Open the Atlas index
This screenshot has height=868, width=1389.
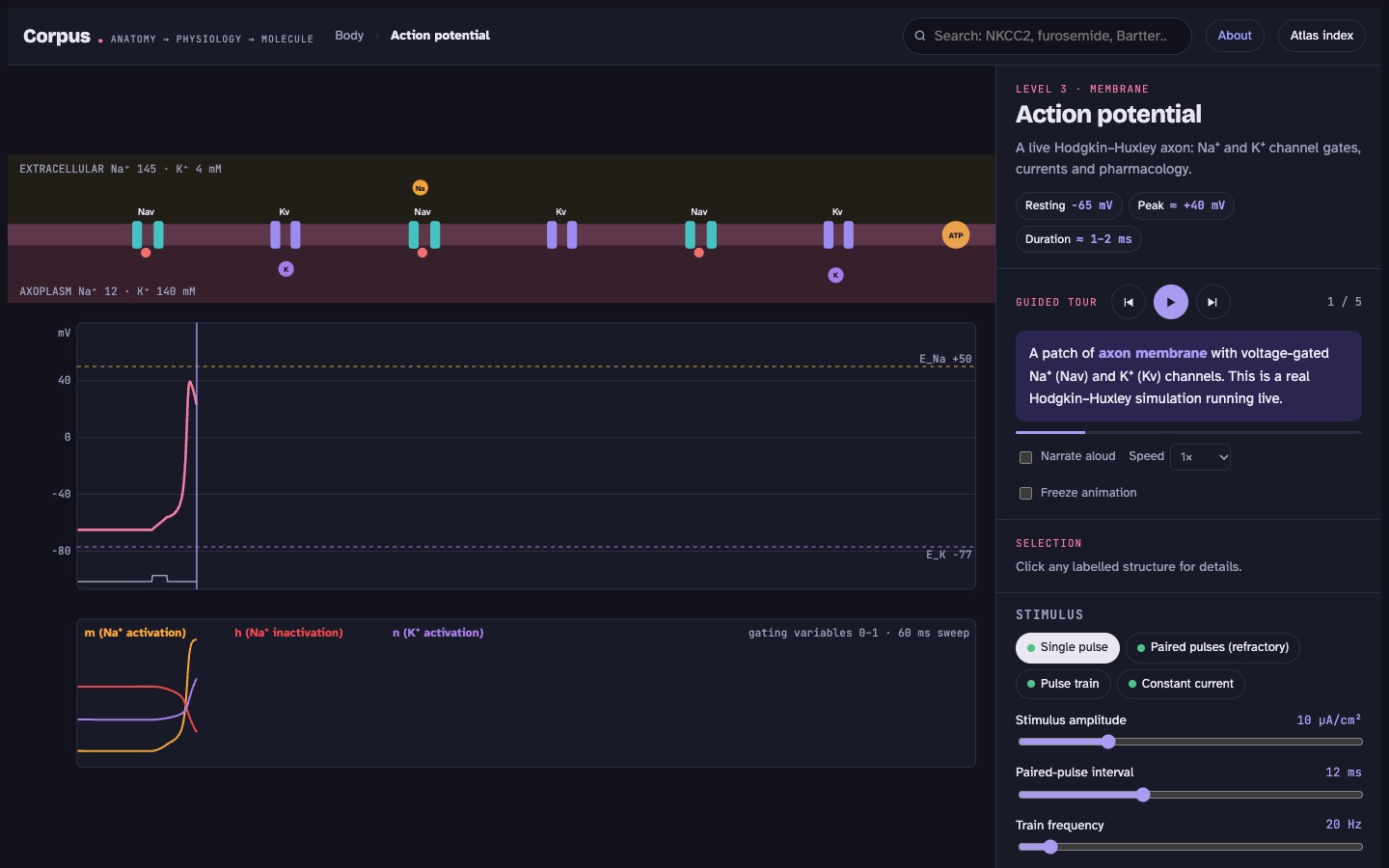[x=1321, y=36]
